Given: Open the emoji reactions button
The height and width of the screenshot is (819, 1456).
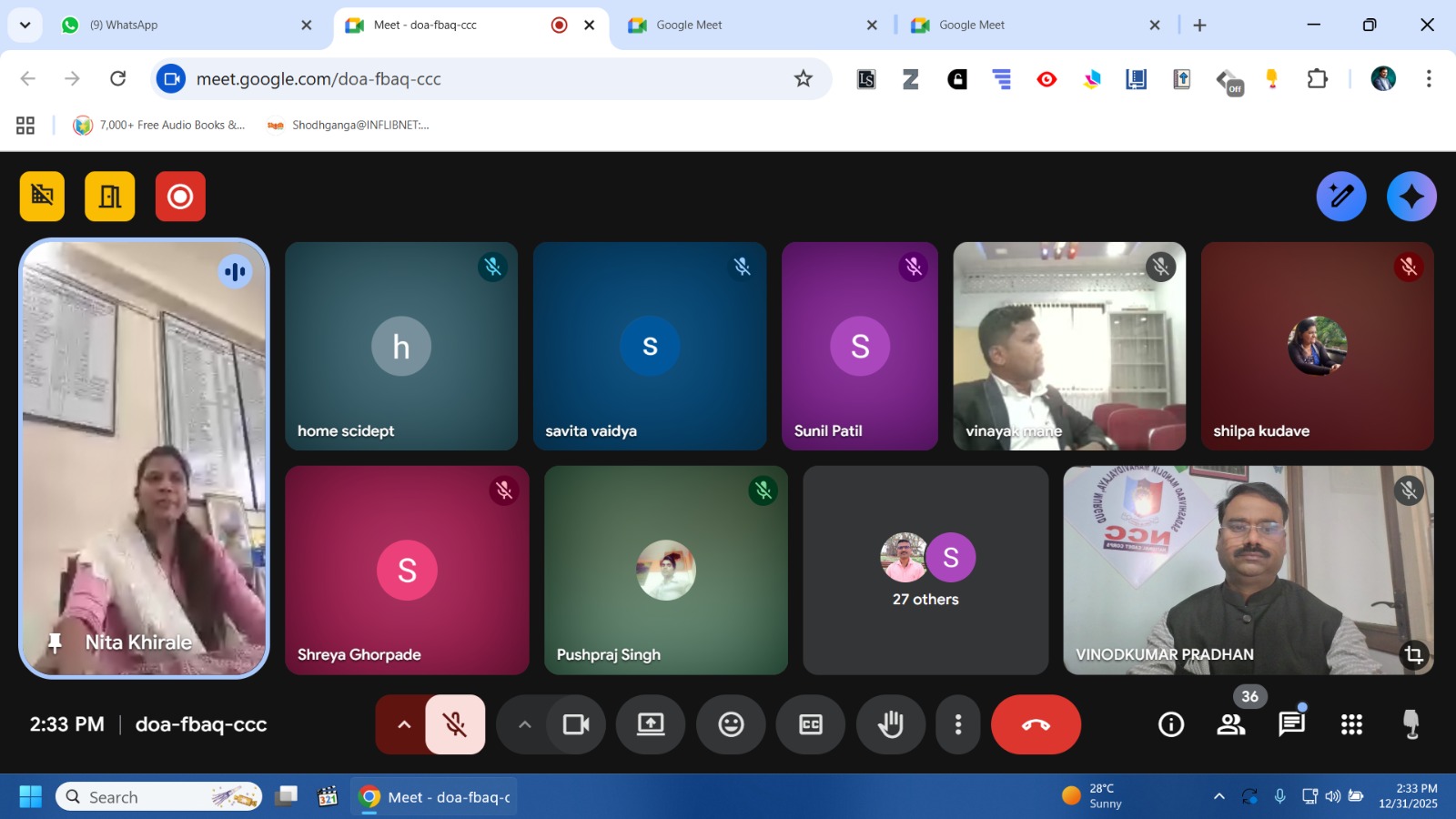Looking at the screenshot, I should 731,724.
